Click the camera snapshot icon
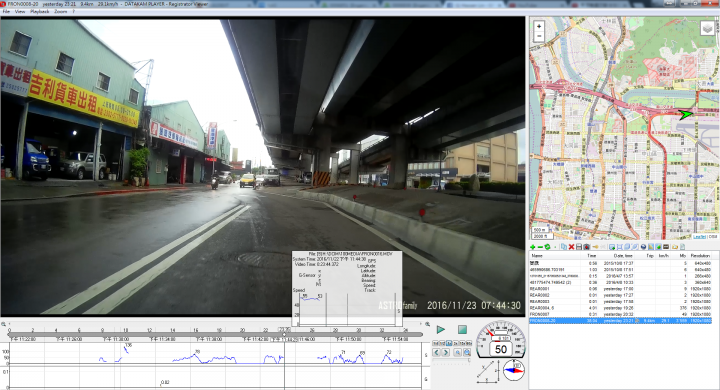The image size is (720, 390). pos(586,247)
